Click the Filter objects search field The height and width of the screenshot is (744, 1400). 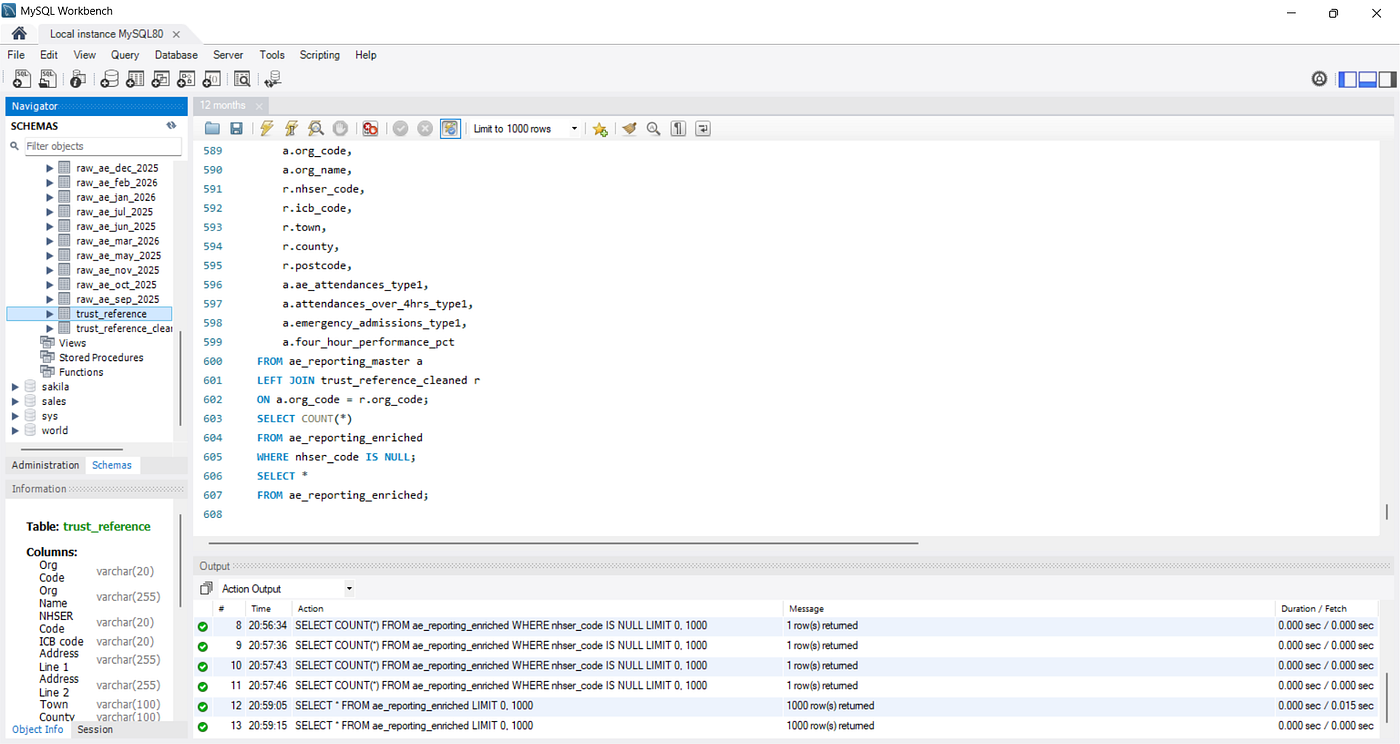pyautogui.click(x=102, y=146)
